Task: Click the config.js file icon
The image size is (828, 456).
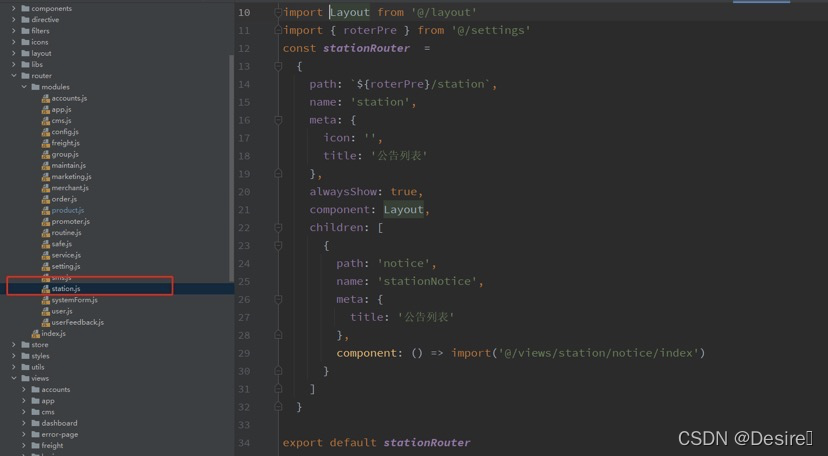Action: 46,132
